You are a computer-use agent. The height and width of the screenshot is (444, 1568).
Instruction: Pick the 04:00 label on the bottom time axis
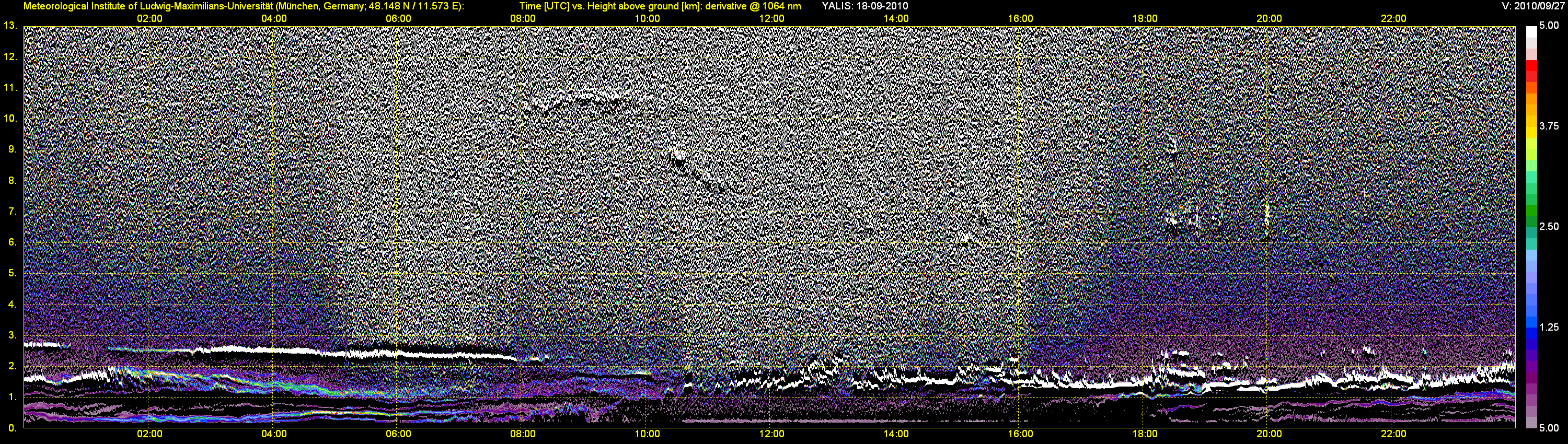pyautogui.click(x=274, y=434)
